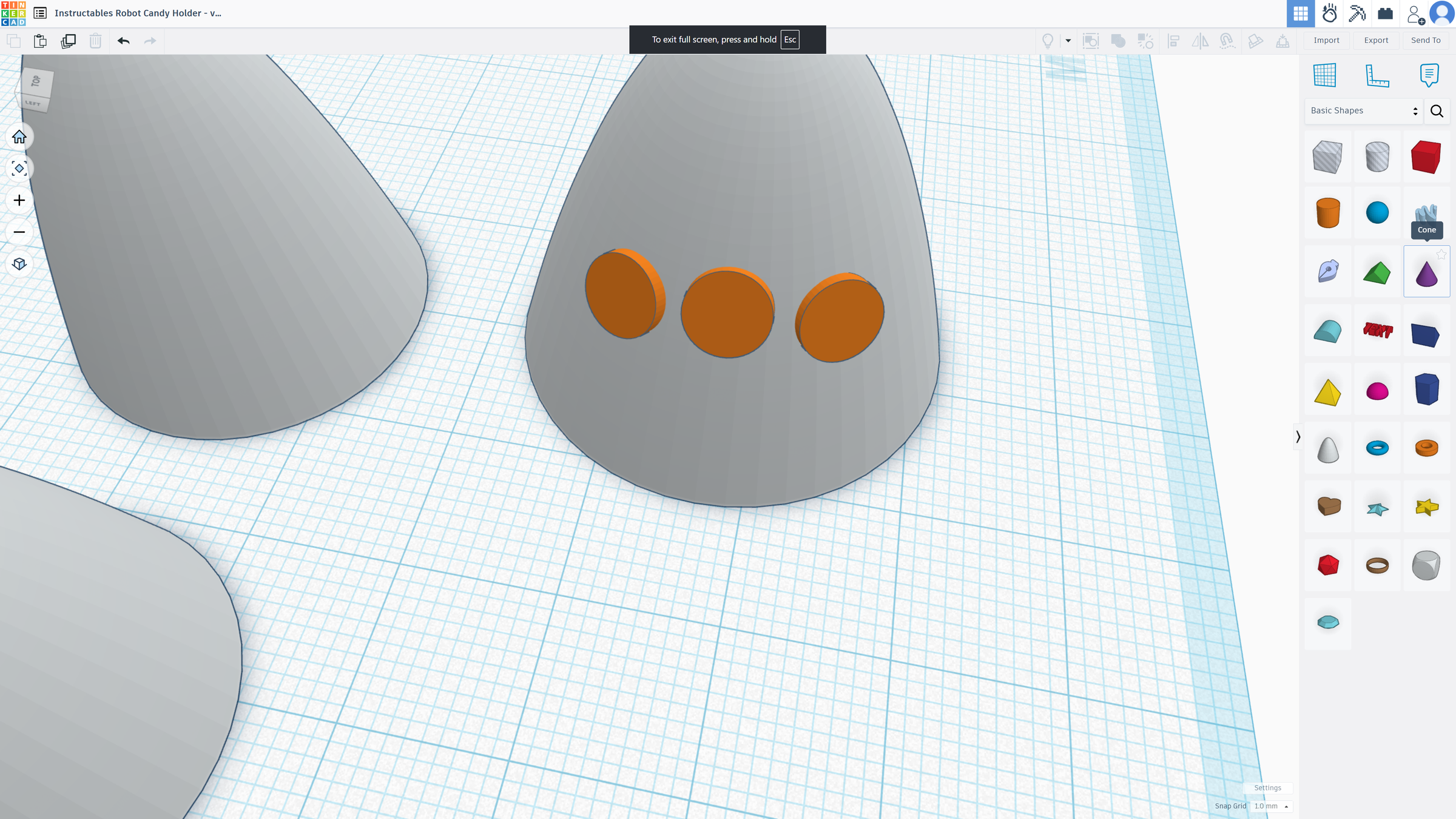Select the purple Cone shape

click(1426, 273)
